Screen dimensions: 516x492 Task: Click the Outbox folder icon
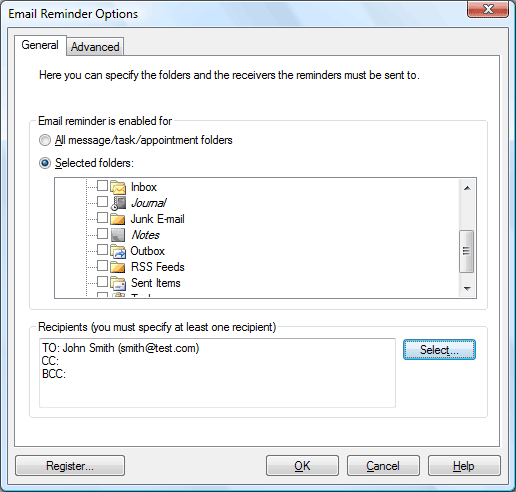point(118,251)
